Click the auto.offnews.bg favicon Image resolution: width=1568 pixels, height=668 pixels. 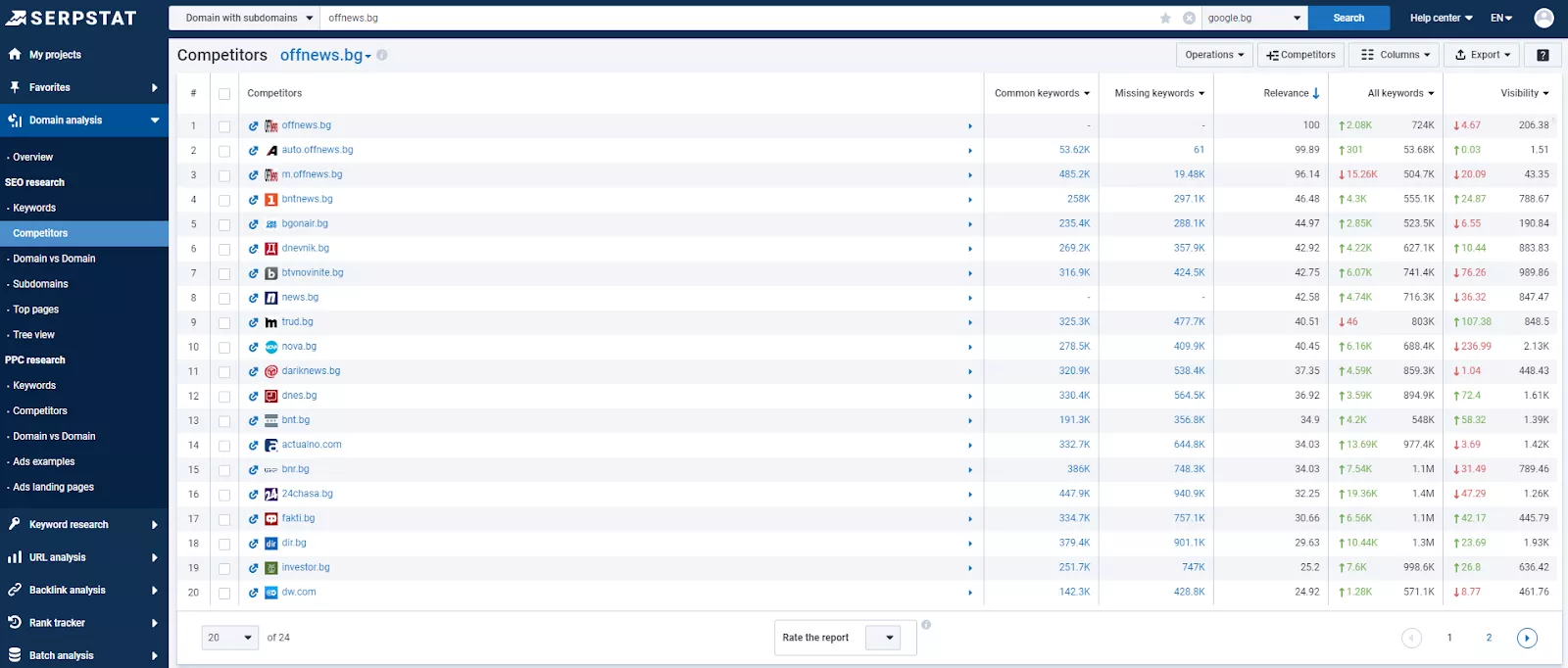coord(271,151)
